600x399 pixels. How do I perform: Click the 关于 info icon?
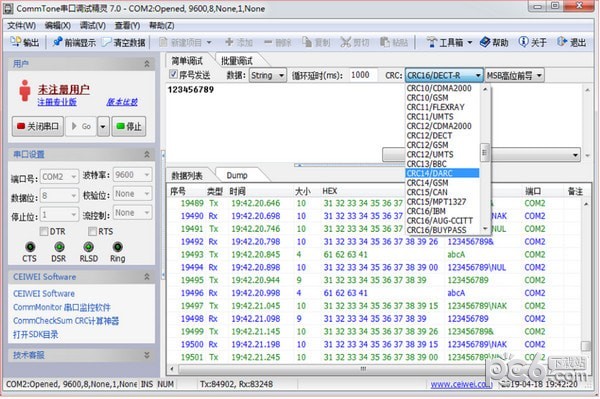point(523,41)
